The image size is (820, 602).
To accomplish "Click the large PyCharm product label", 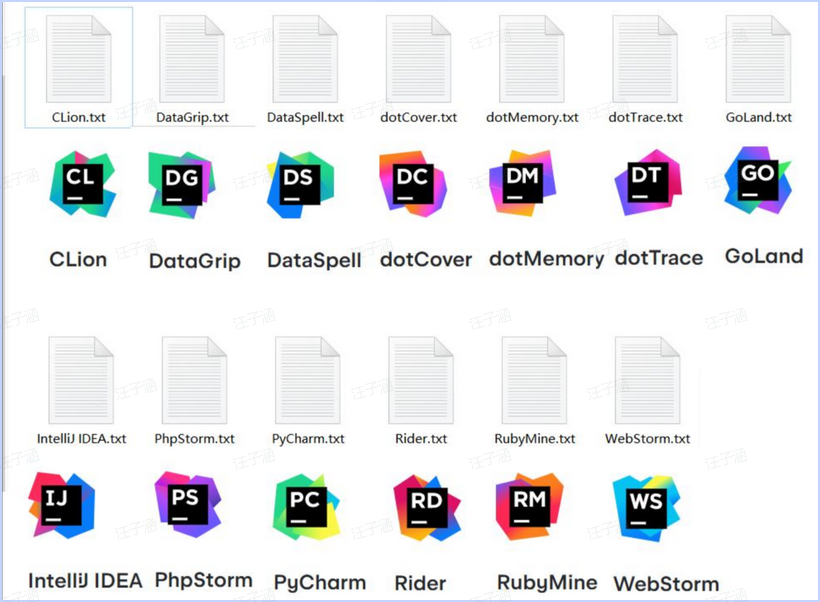I will click(320, 582).
